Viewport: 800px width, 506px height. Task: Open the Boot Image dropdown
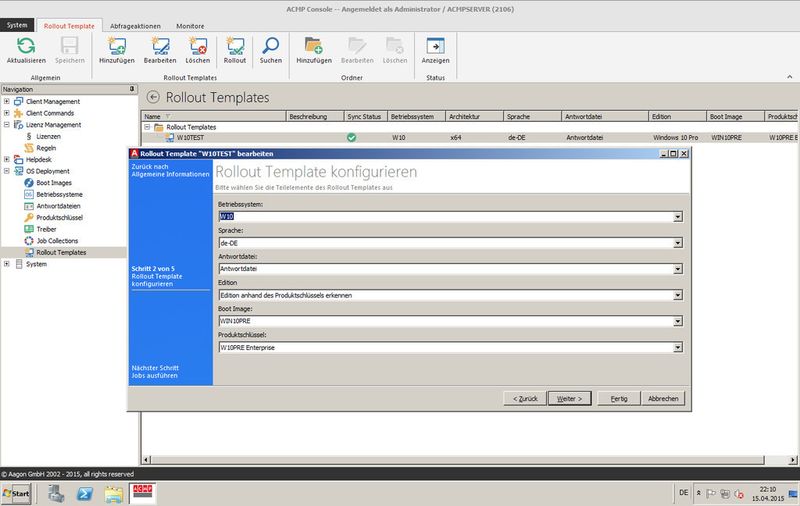click(678, 321)
